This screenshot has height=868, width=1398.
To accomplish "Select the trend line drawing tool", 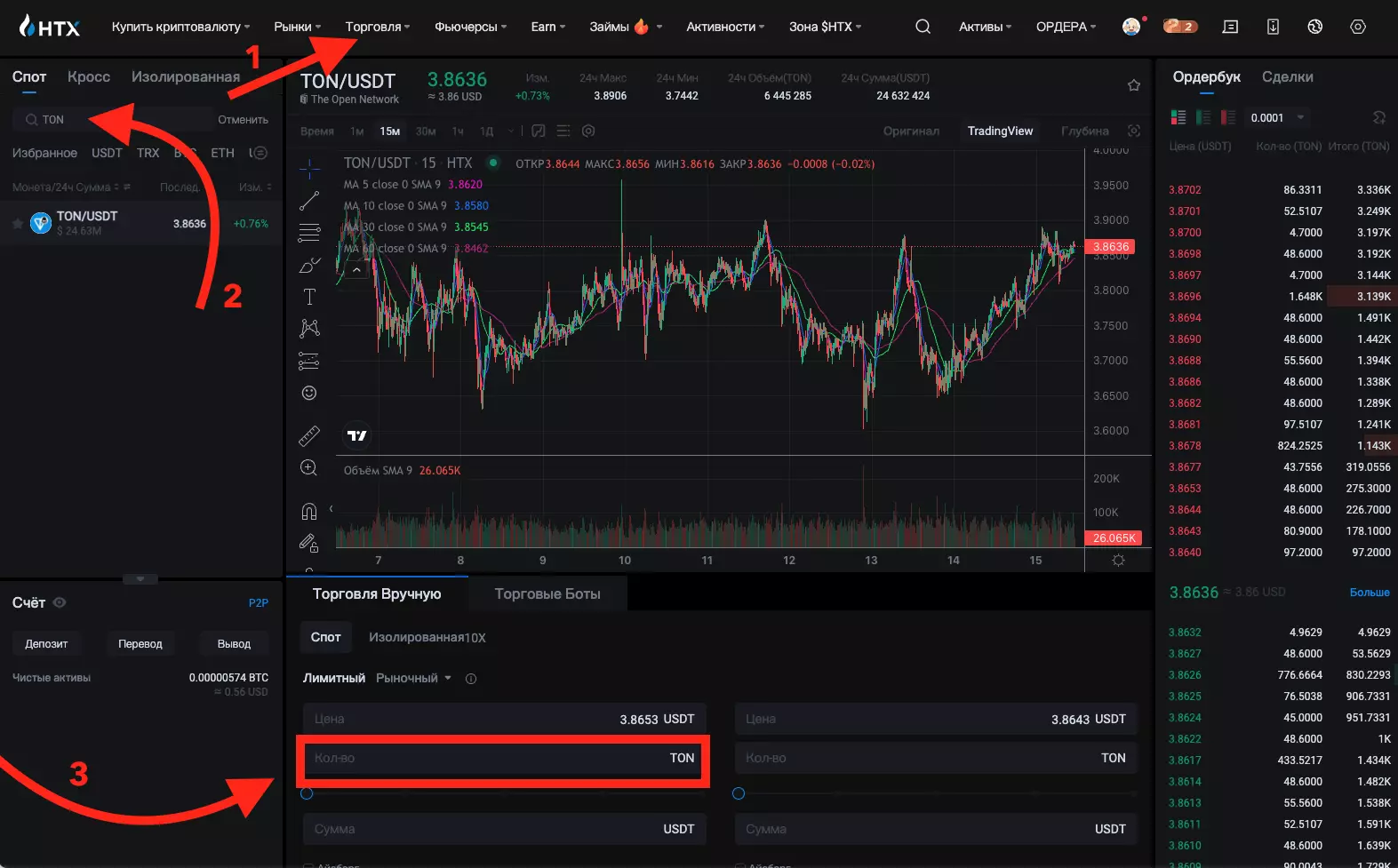I will (309, 201).
